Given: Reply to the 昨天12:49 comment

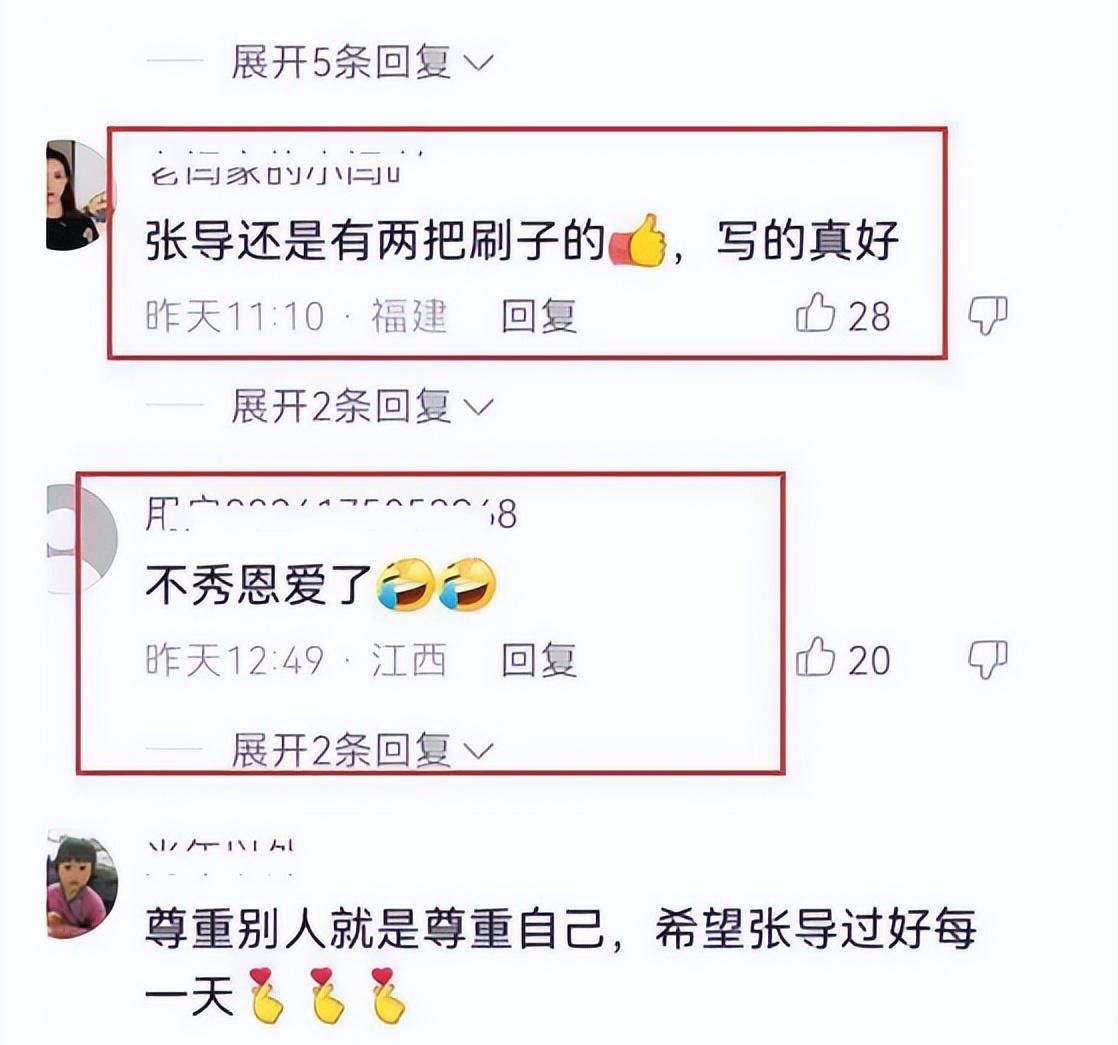Looking at the screenshot, I should click(x=538, y=660).
